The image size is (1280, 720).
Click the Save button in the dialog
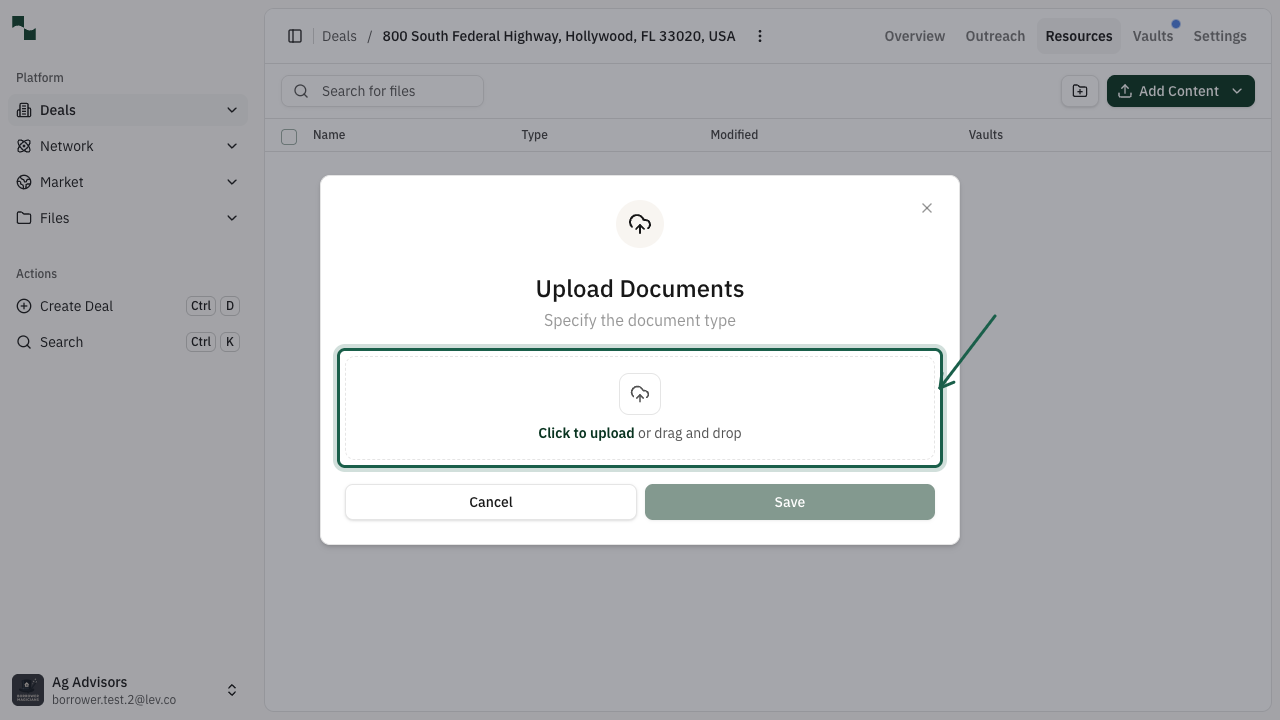coord(789,501)
